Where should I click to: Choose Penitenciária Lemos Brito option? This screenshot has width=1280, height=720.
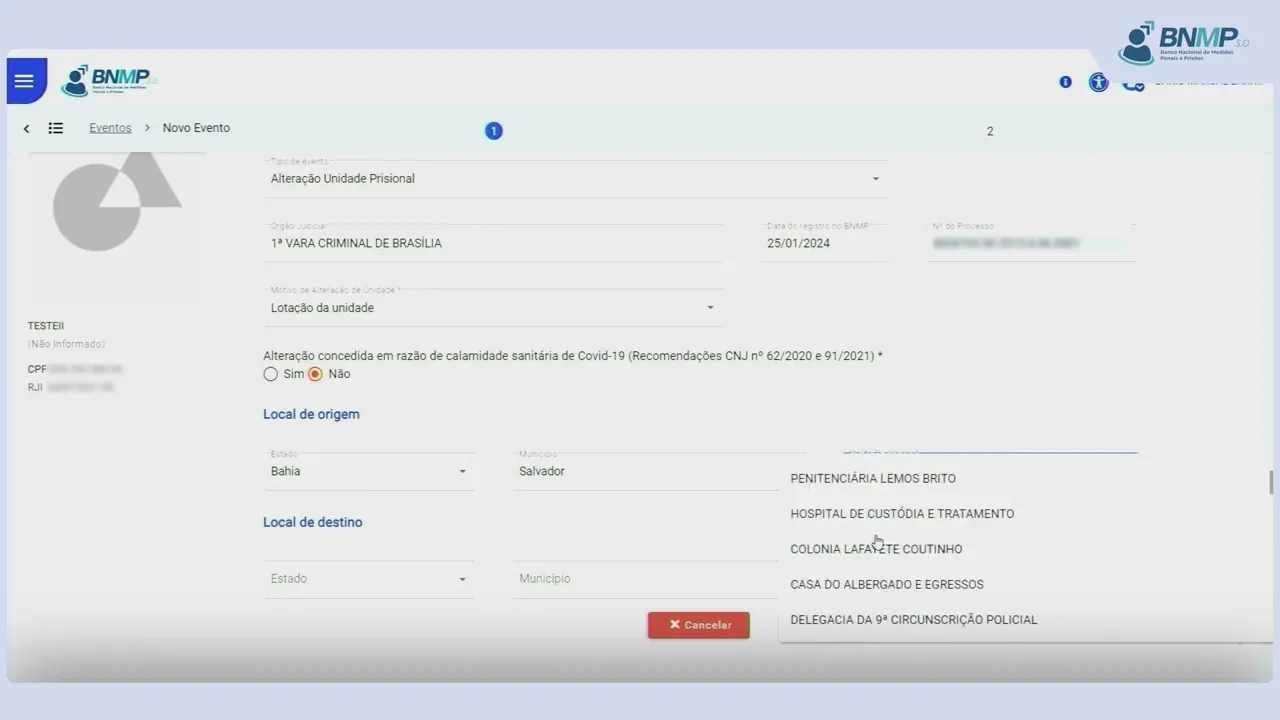tap(1026, 478)
